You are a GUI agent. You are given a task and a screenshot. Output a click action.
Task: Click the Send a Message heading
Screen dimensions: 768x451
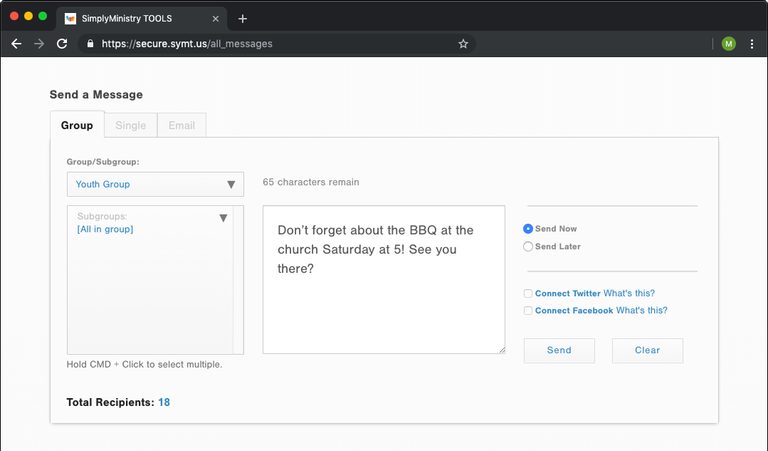(96, 95)
